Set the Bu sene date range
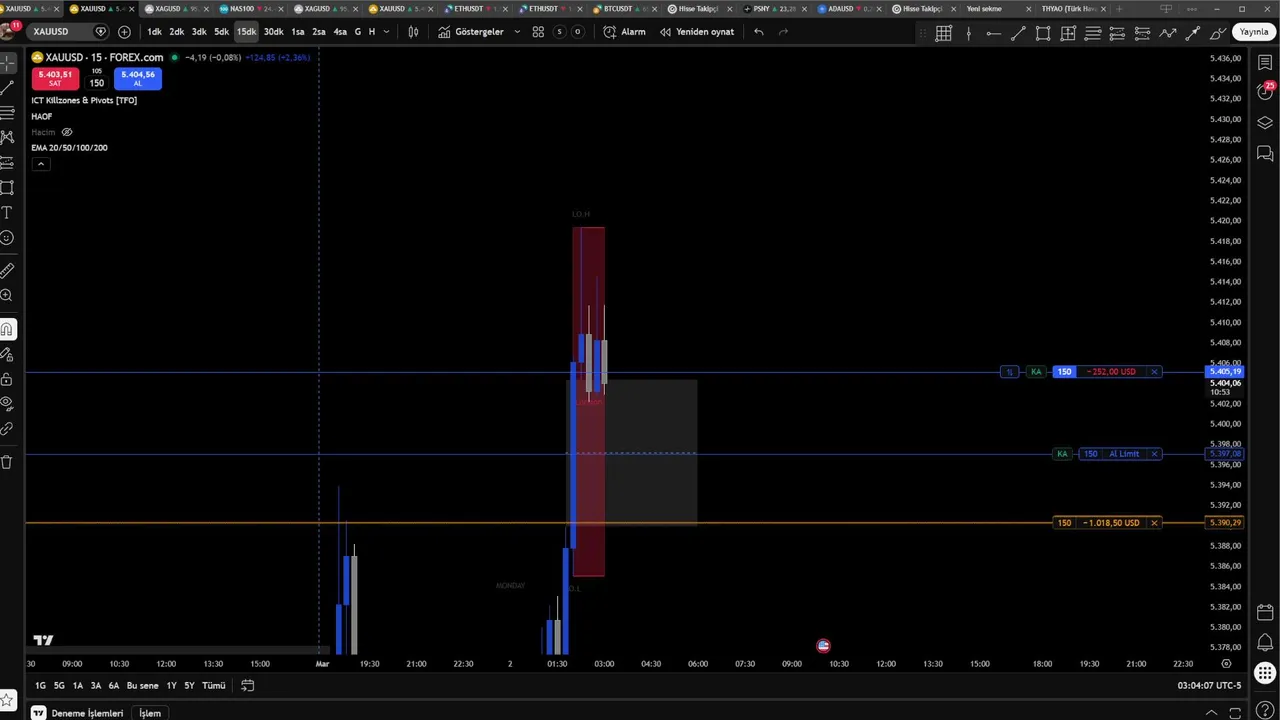 click(142, 685)
